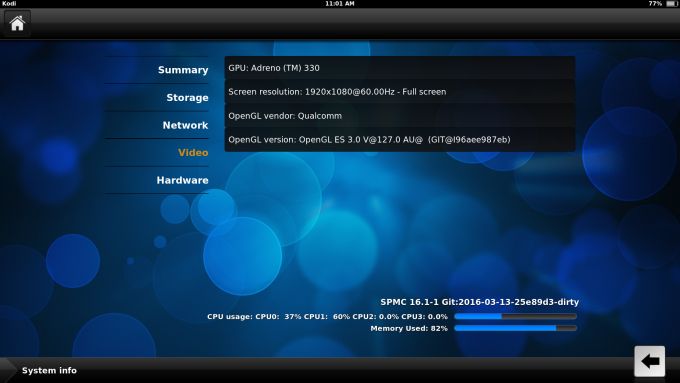Screen dimensions: 680x383
Task: Click the System info label
Action: (x=49, y=370)
